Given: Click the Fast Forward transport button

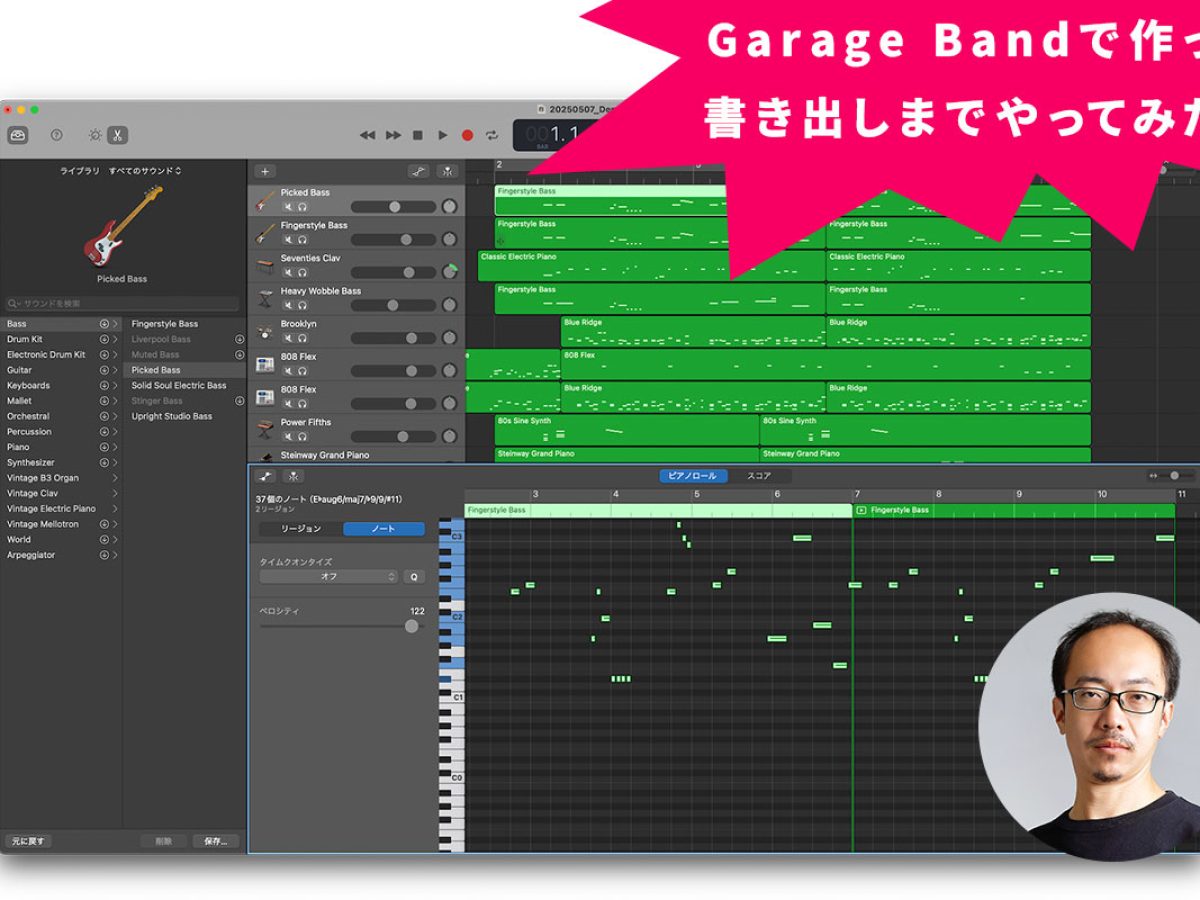Looking at the screenshot, I should pos(394,135).
